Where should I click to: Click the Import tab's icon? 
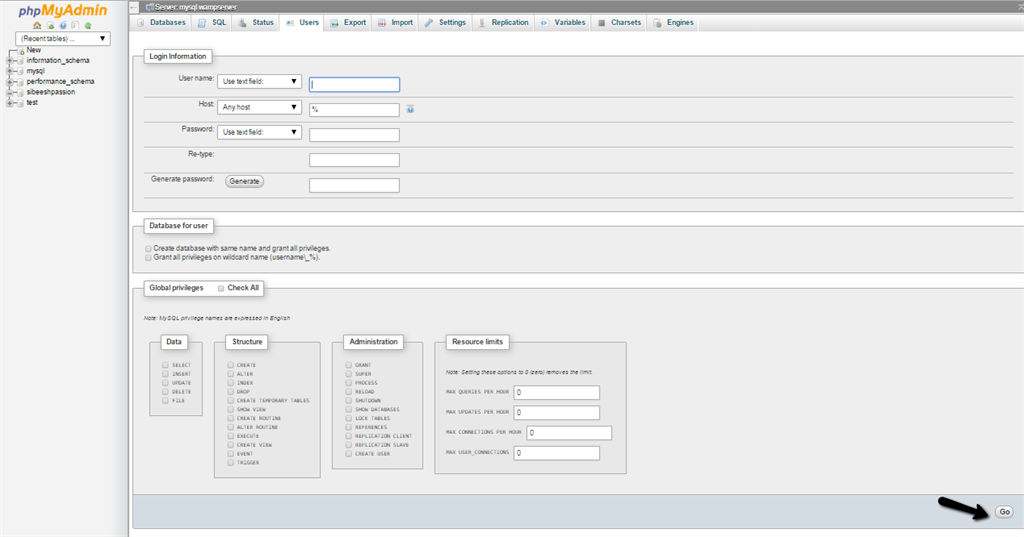pos(382,23)
